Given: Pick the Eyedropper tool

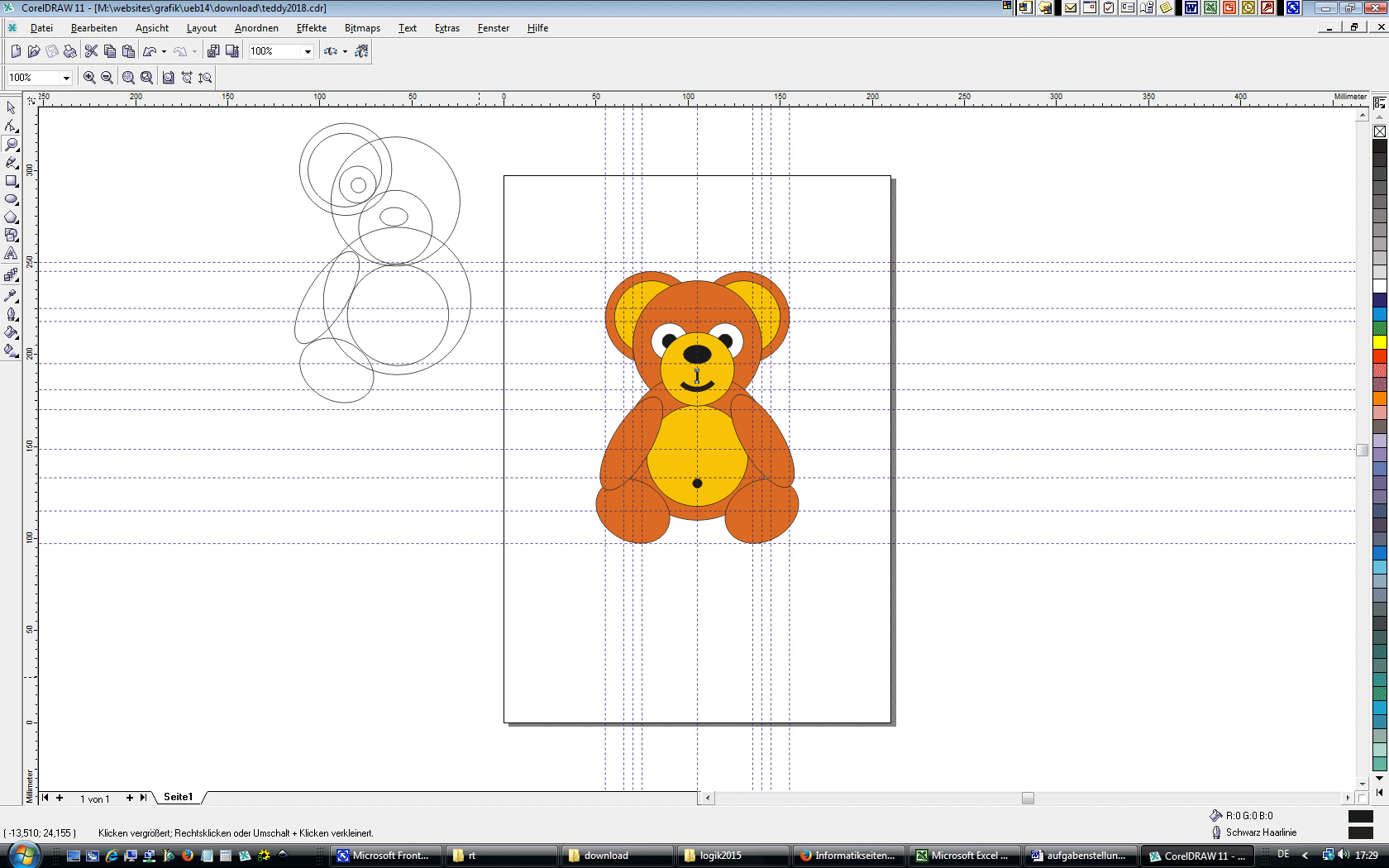Looking at the screenshot, I should (11, 295).
